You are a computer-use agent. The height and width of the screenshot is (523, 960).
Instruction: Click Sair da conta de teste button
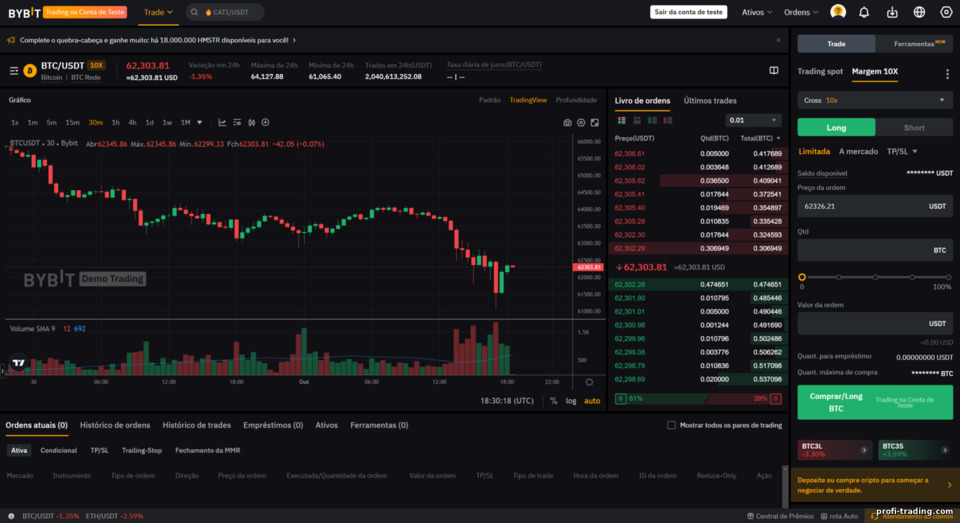(x=688, y=12)
